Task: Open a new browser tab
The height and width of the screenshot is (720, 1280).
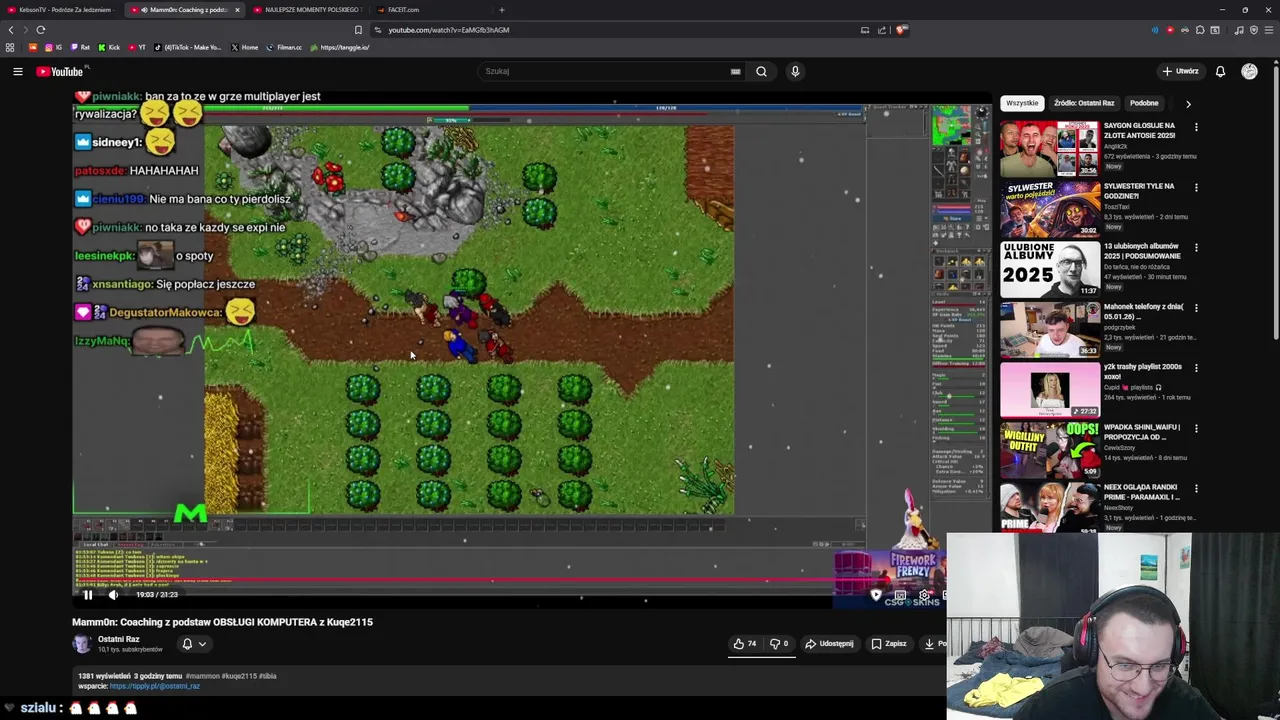Action: coord(502,10)
